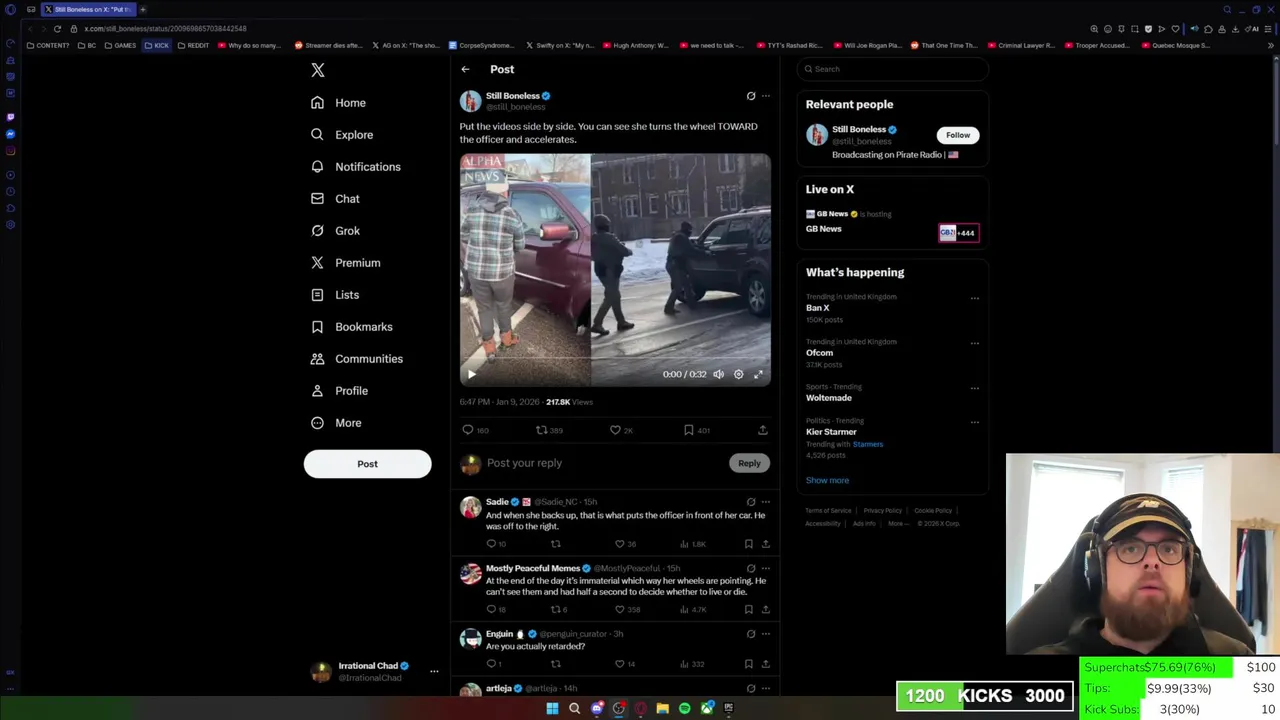Open more options for Ban X trend
The height and width of the screenshot is (720, 1280).
pos(975,298)
